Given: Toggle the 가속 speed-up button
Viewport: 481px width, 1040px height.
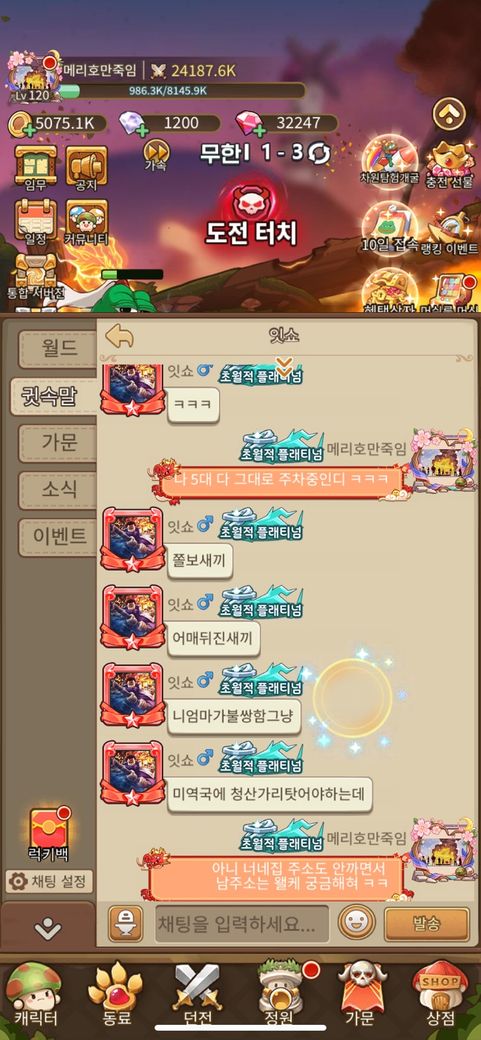Looking at the screenshot, I should 157,154.
